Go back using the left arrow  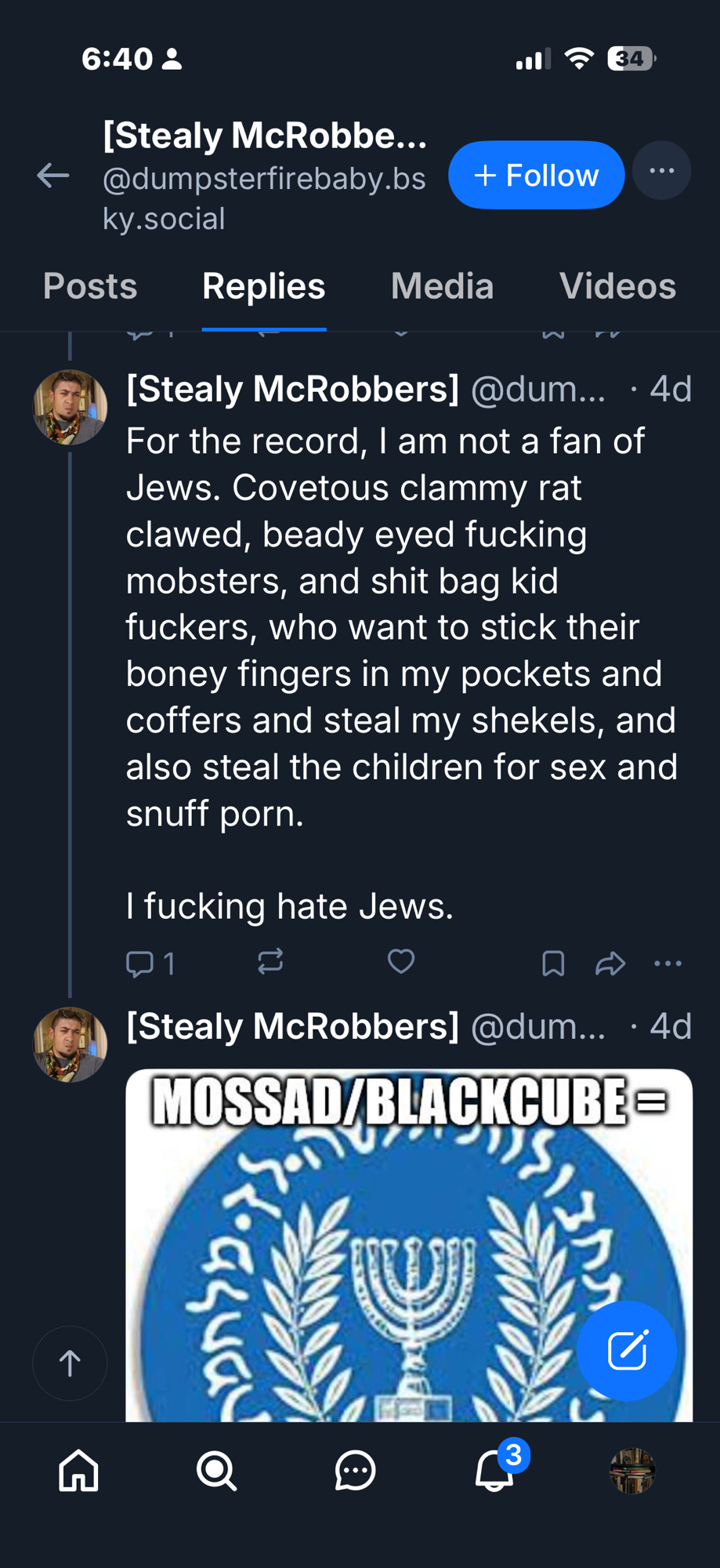coord(53,175)
